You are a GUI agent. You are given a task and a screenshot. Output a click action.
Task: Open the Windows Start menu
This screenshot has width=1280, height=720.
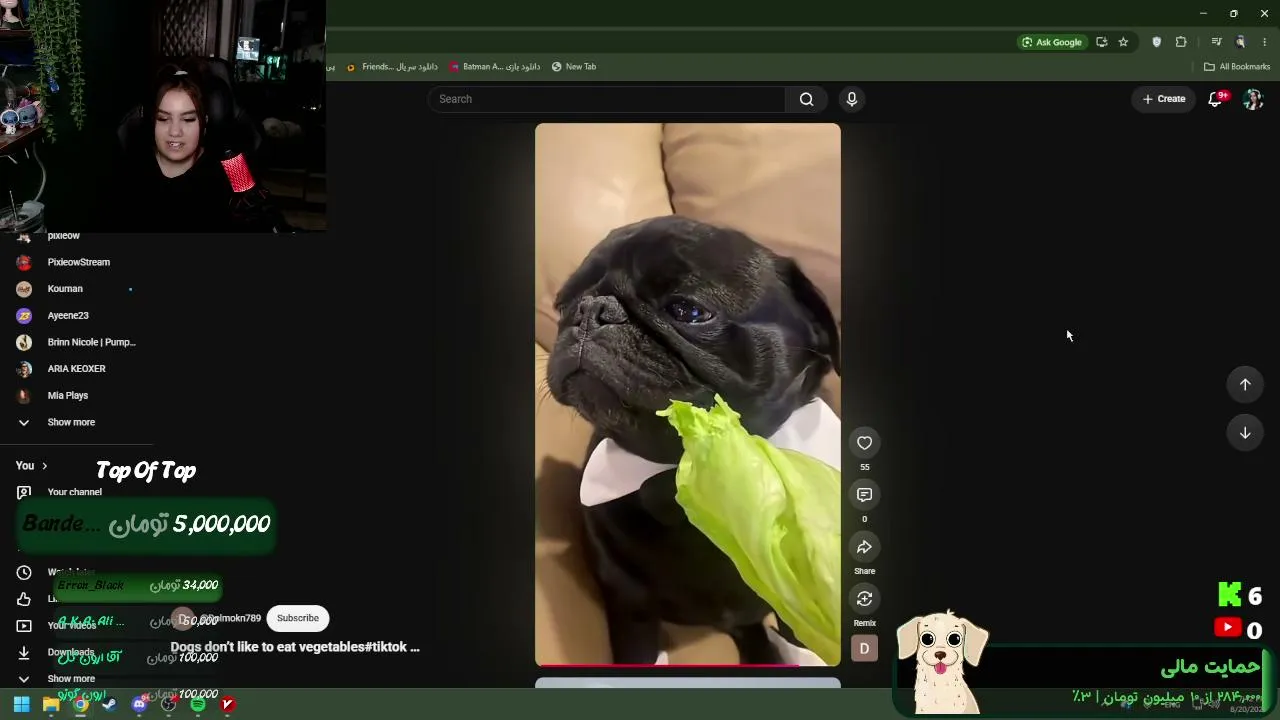pos(21,705)
